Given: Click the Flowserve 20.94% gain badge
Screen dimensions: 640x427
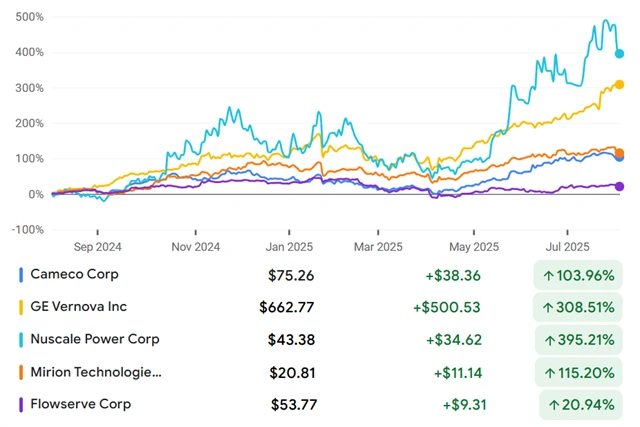Looking at the screenshot, I should [581, 404].
